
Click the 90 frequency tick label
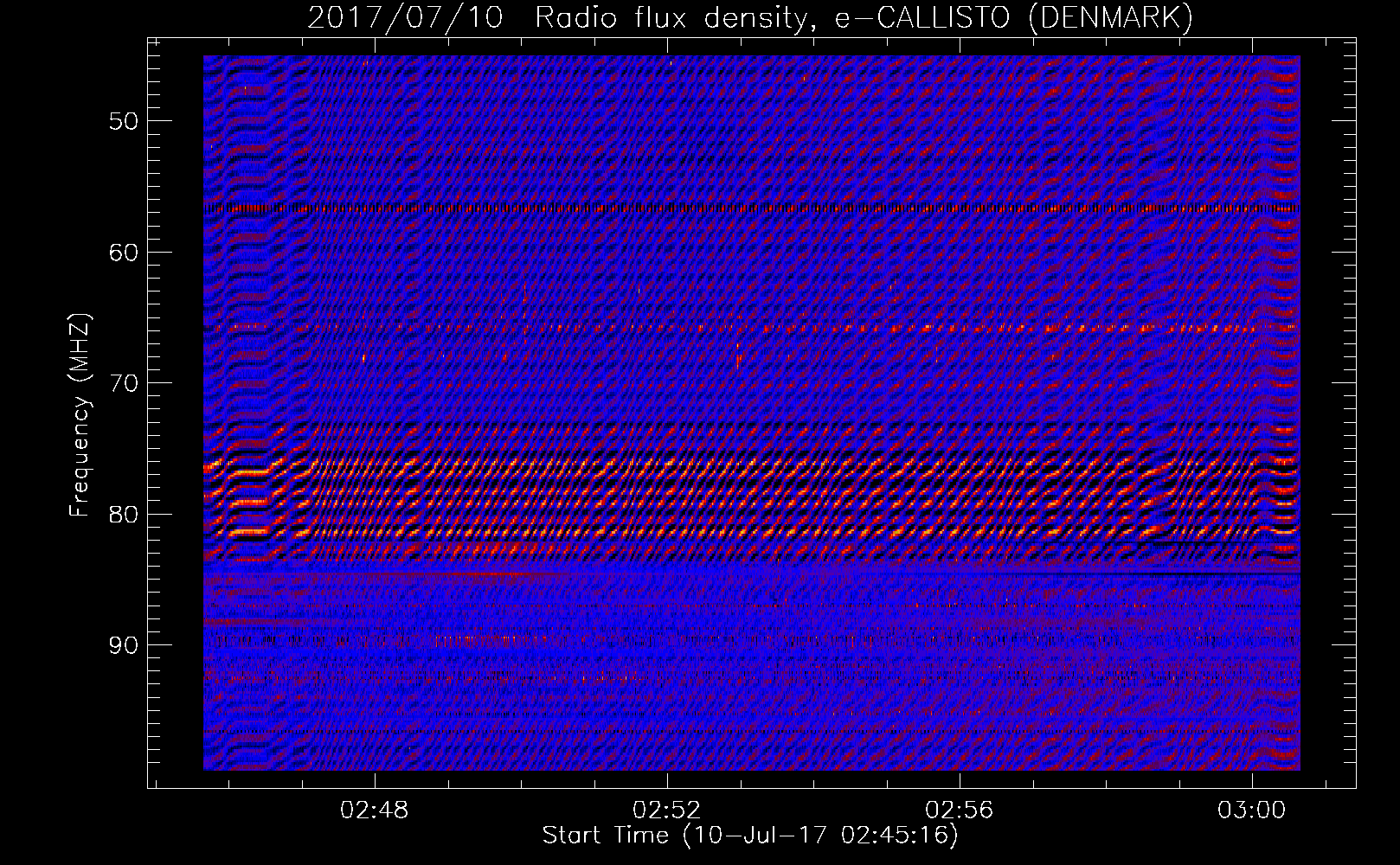(x=124, y=645)
